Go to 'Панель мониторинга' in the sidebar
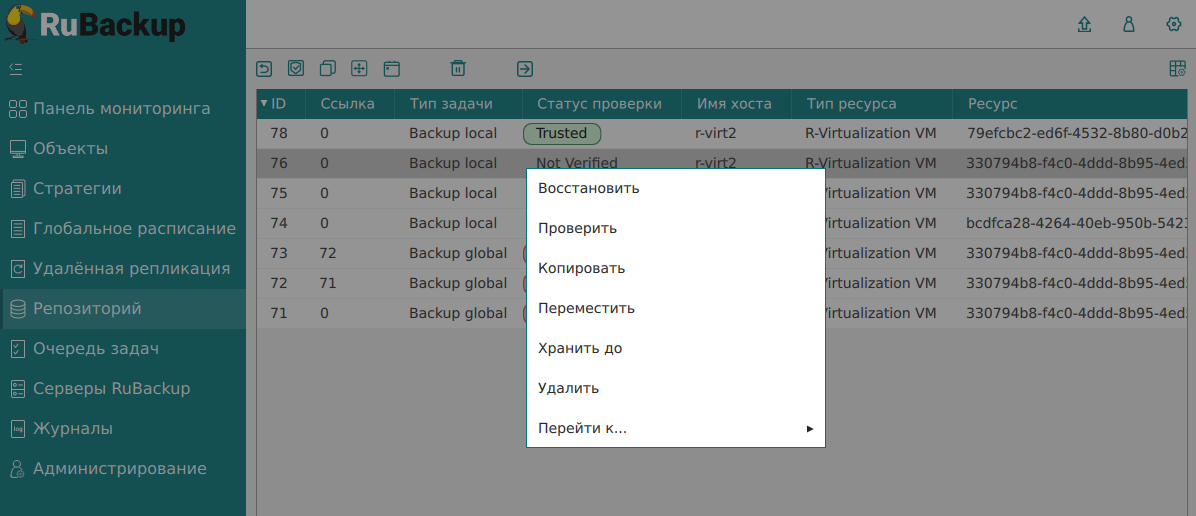 (x=121, y=109)
